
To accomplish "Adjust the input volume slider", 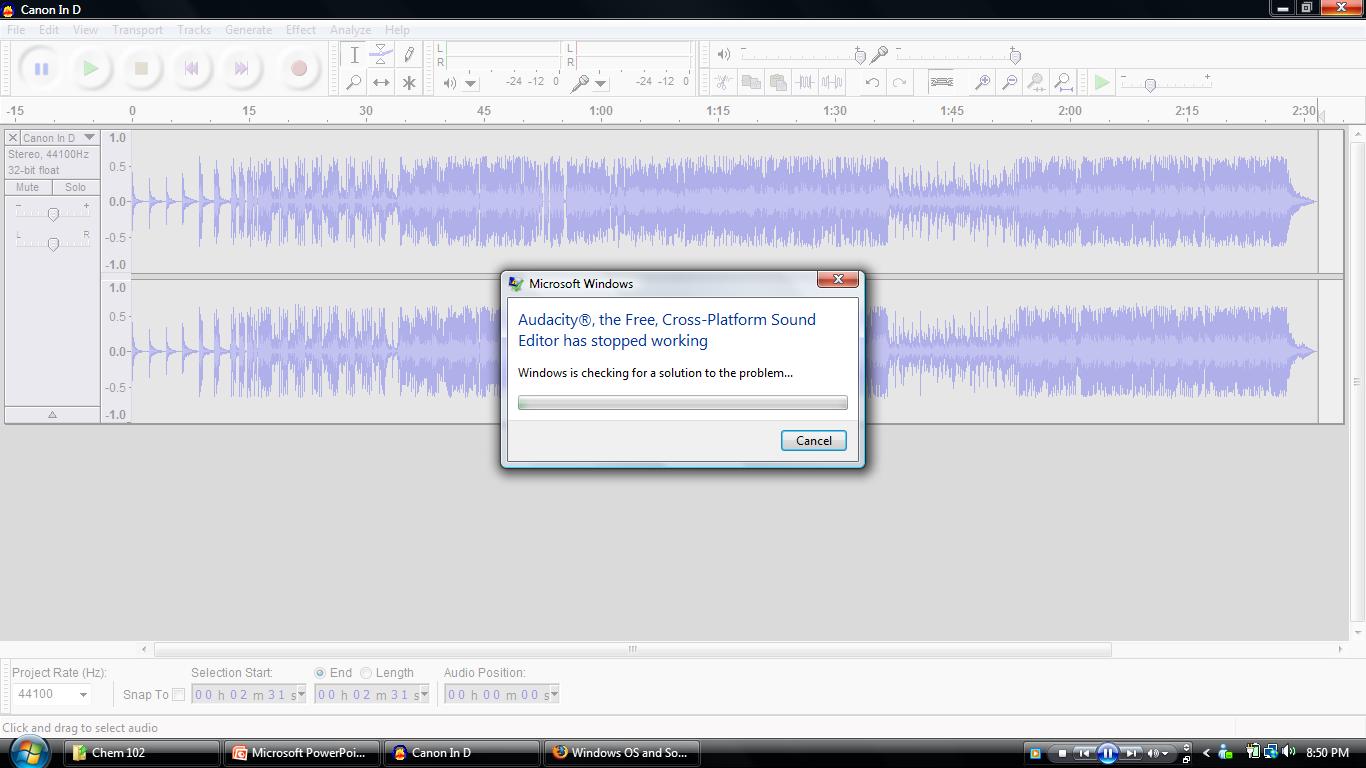I will click(x=1015, y=56).
